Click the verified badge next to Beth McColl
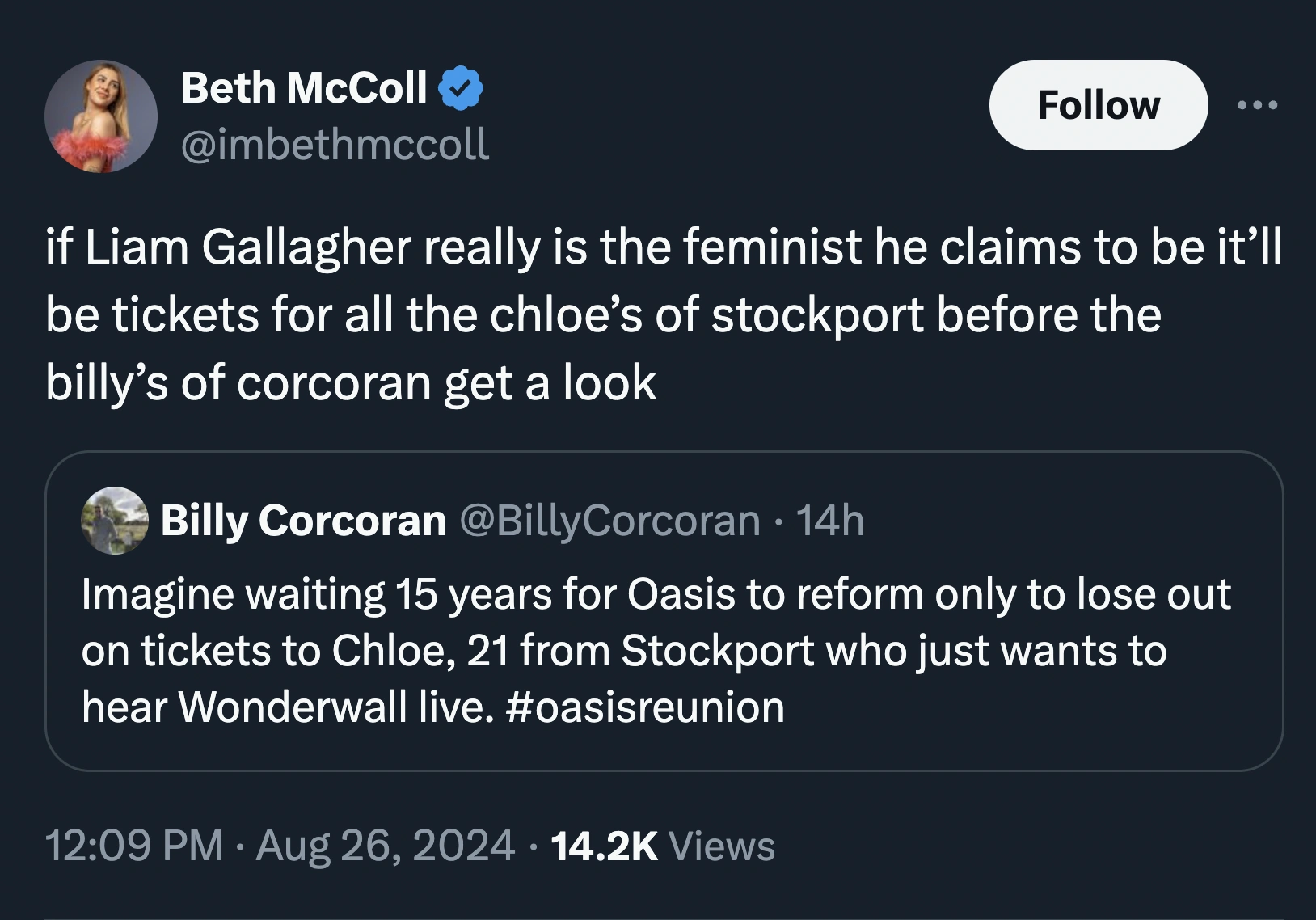This screenshot has height=920, width=1316. [462, 89]
